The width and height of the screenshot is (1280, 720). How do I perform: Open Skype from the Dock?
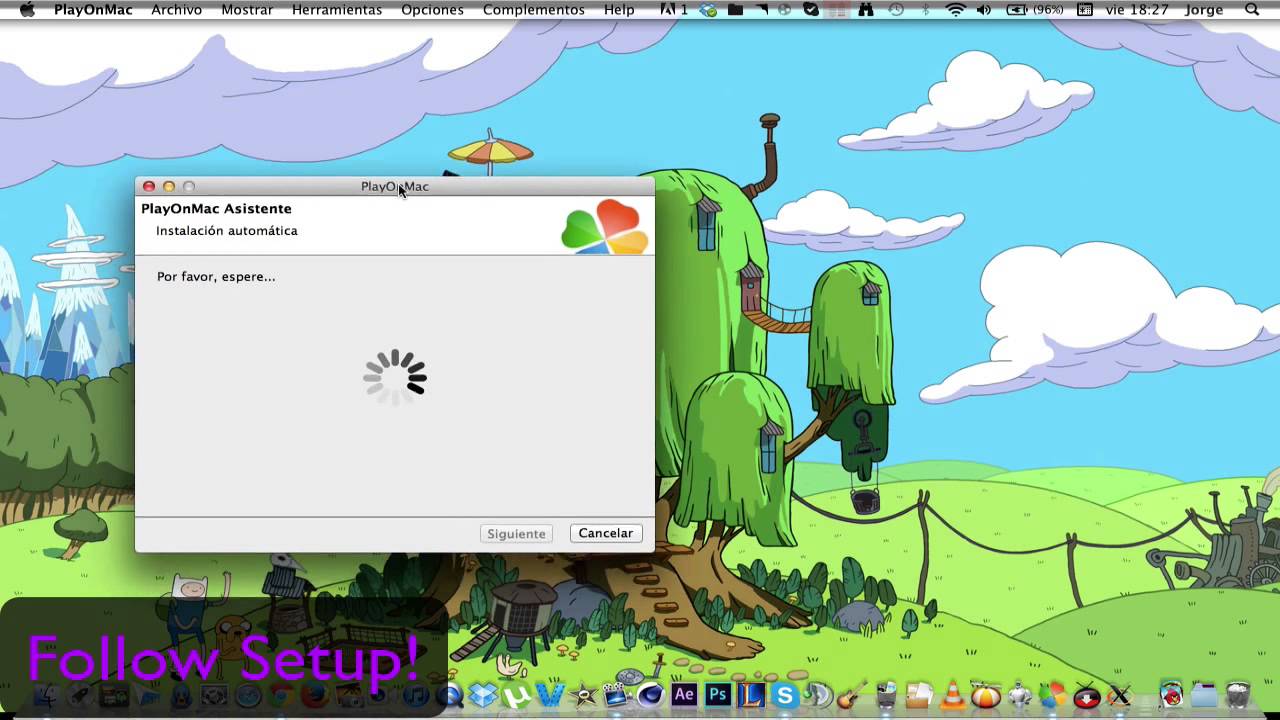pyautogui.click(x=785, y=696)
